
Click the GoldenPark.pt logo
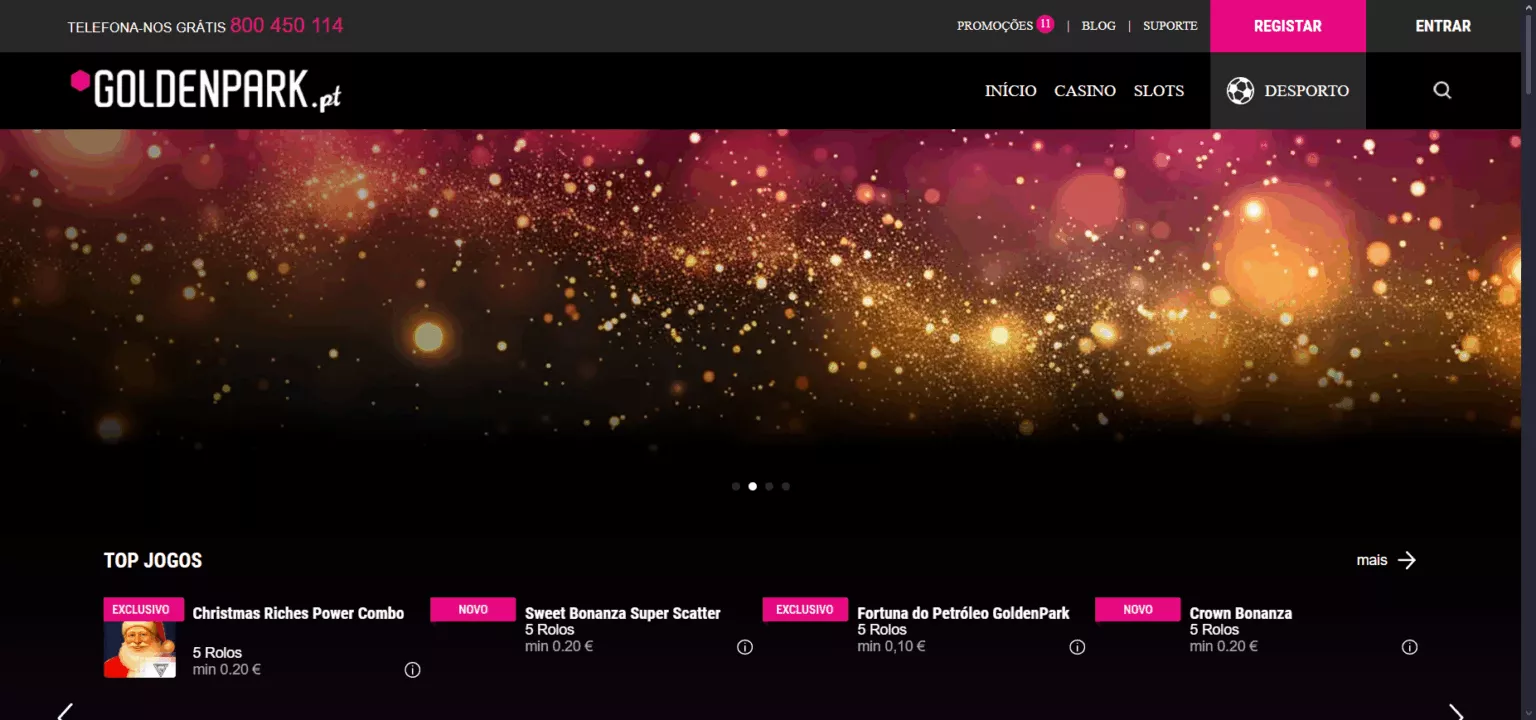tap(206, 90)
